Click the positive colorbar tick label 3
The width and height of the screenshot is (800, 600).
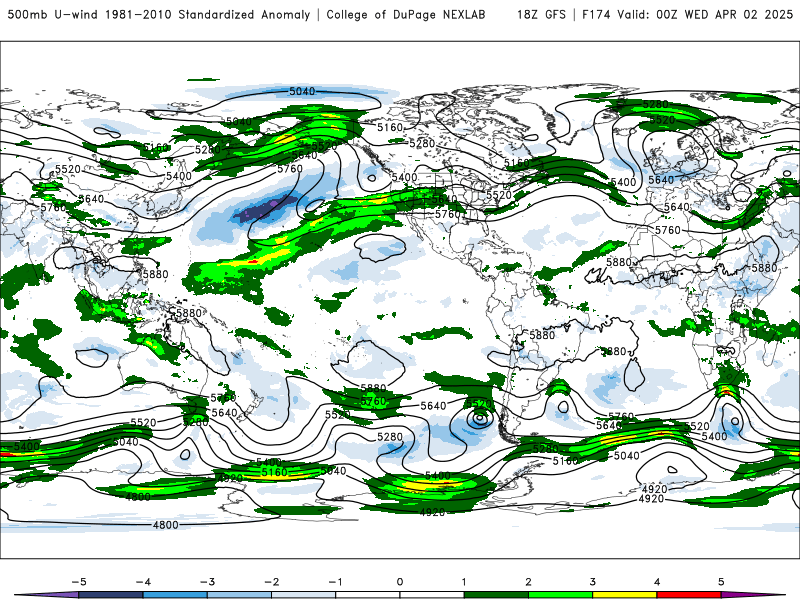(x=592, y=582)
